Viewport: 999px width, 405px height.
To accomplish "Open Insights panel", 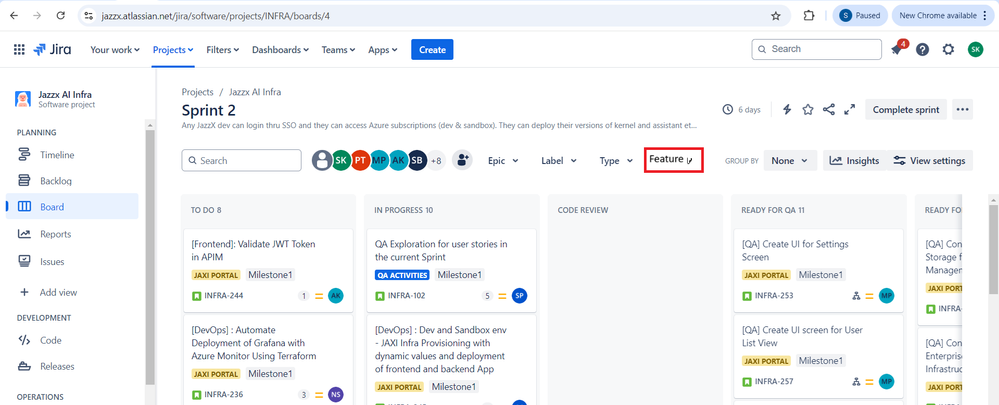I will point(854,161).
